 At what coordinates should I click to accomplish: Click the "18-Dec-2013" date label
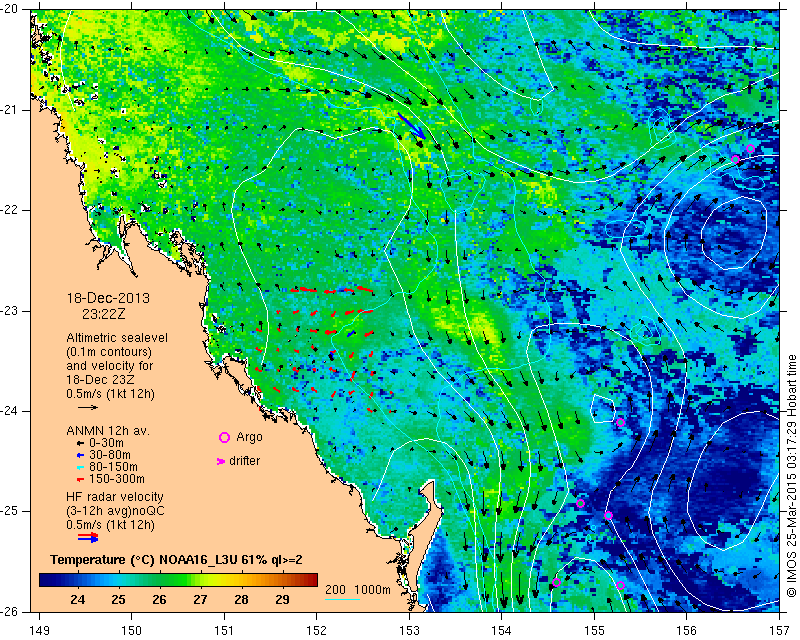tap(108, 298)
